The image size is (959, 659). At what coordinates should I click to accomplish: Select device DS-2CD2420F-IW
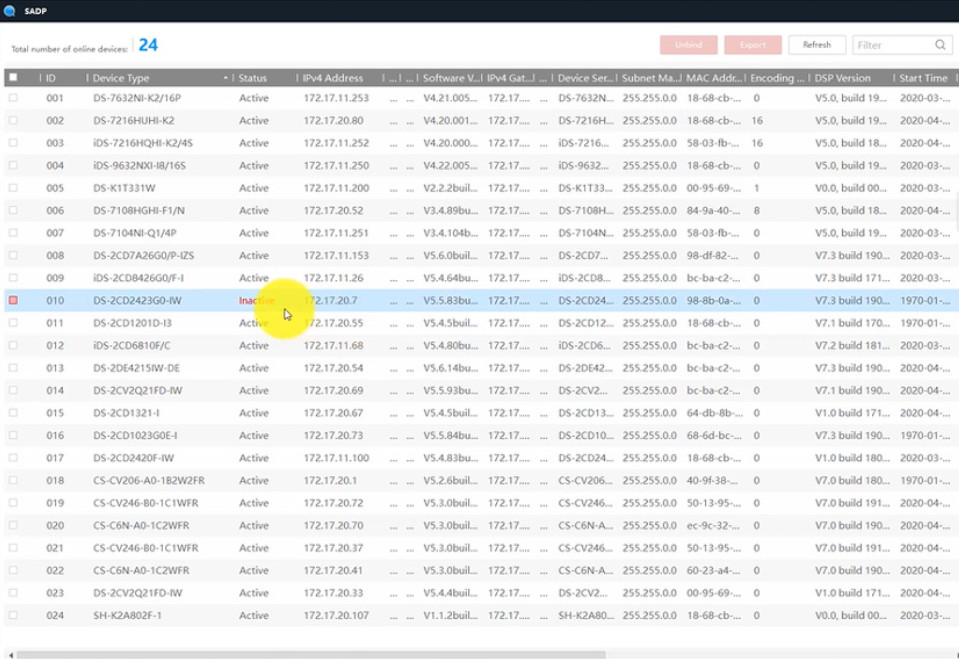(133, 458)
